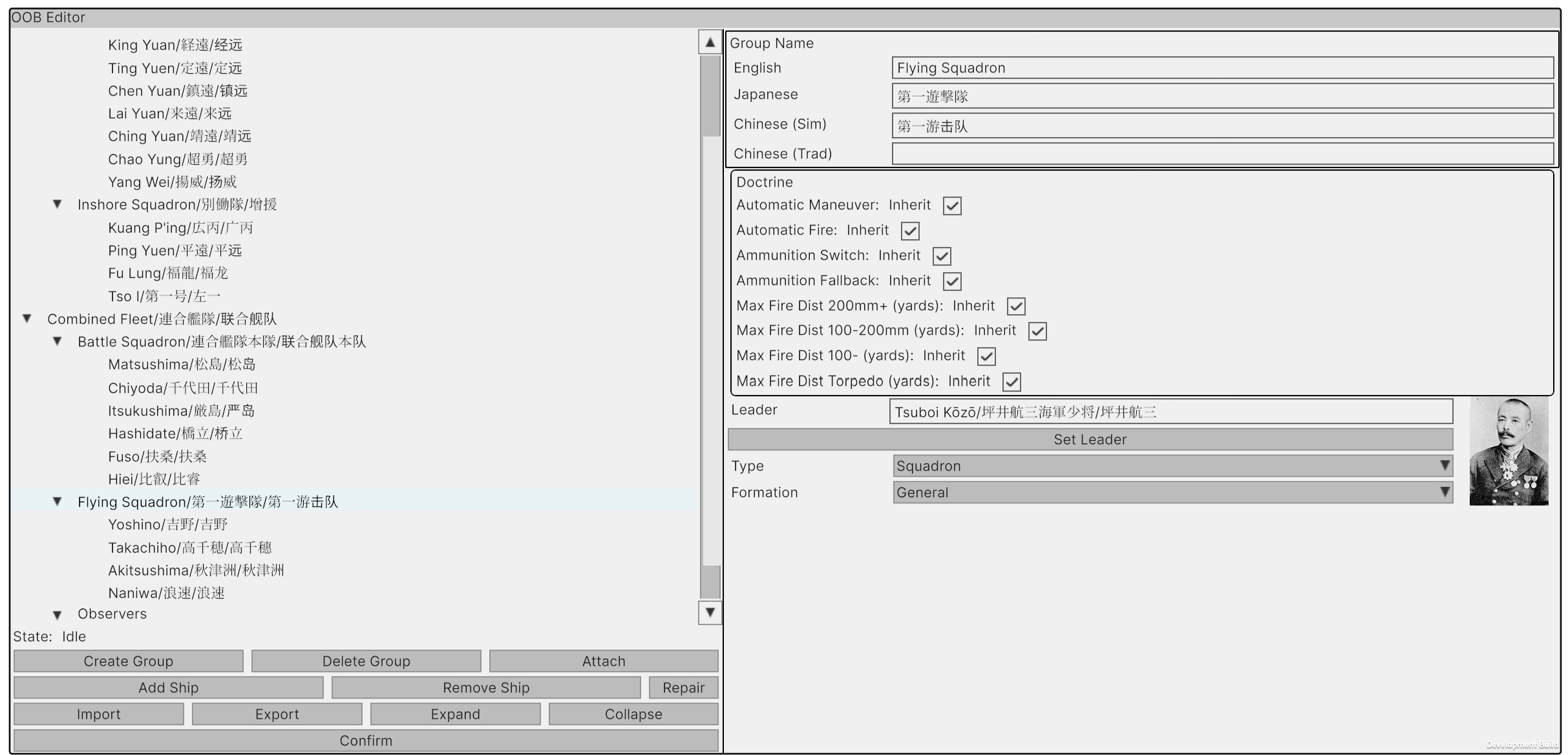Viewport: 1568px width, 755px height.
Task: Click the Add Ship button
Action: click(168, 688)
